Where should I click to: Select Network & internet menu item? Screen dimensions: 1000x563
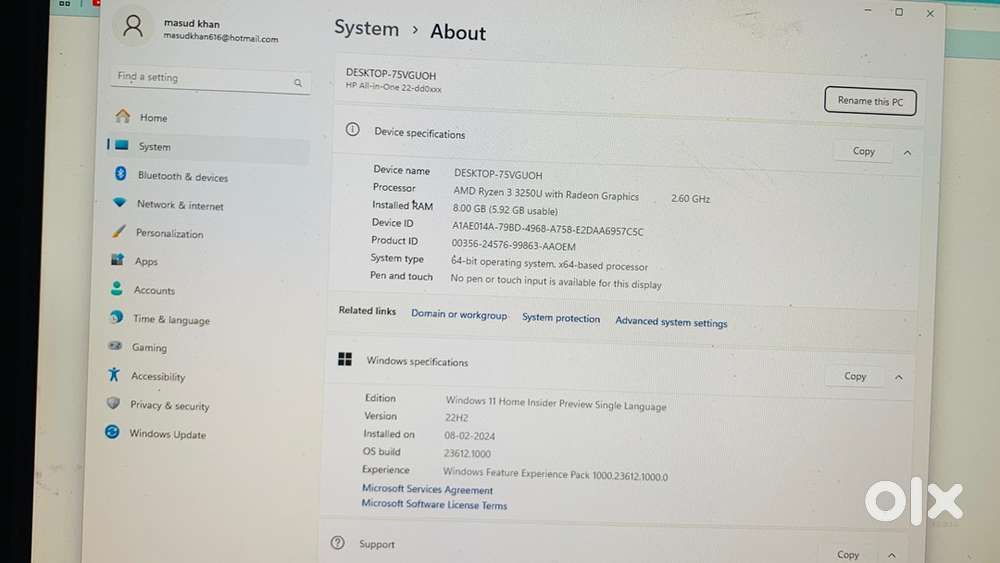tap(180, 205)
